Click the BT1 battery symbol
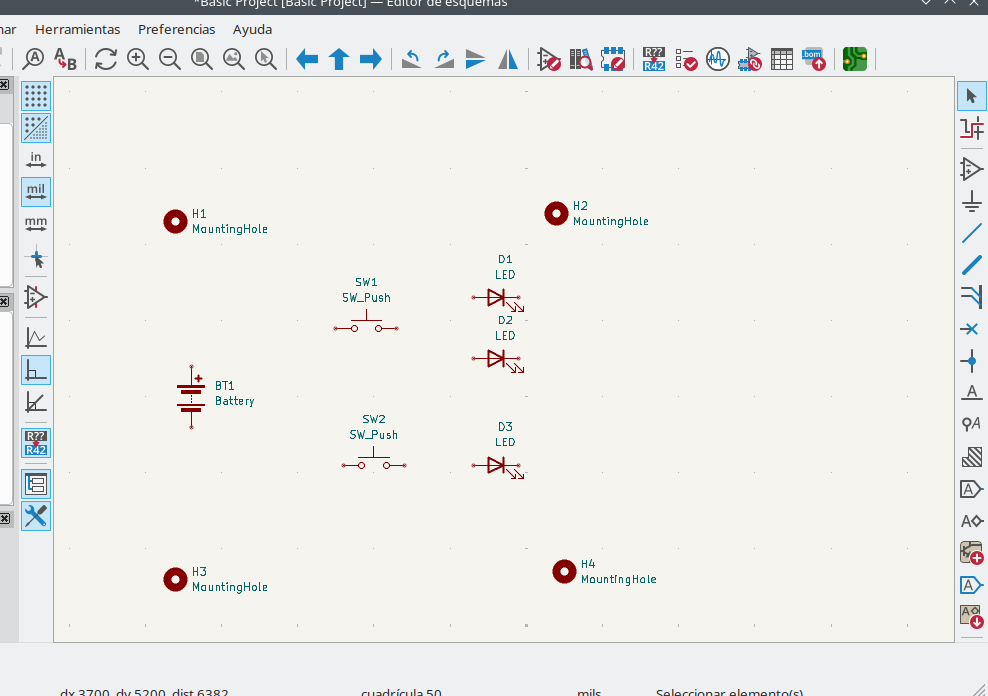Image resolution: width=988 pixels, height=696 pixels. click(191, 396)
